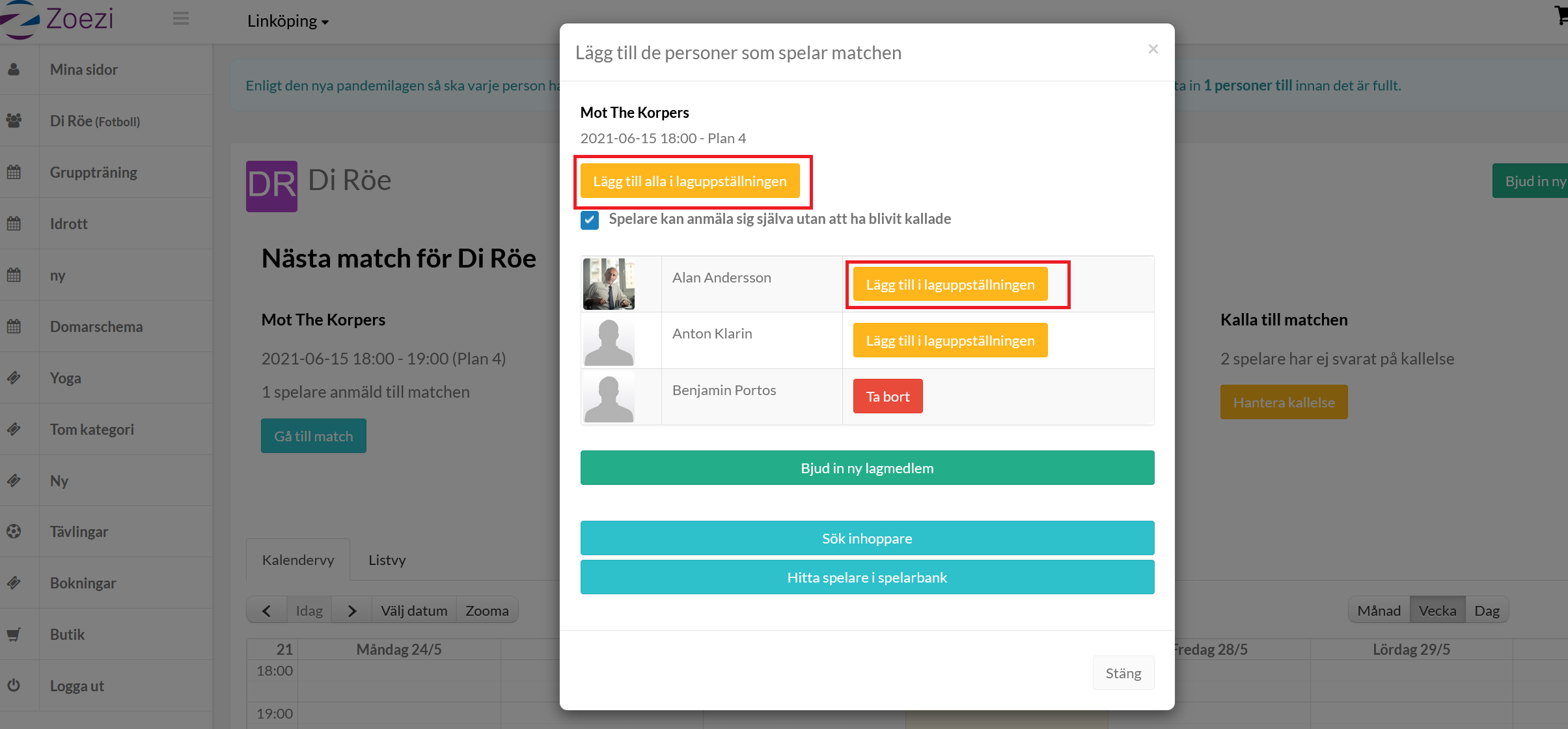
Task: Add Anton Klarin to the lineup
Action: click(950, 340)
